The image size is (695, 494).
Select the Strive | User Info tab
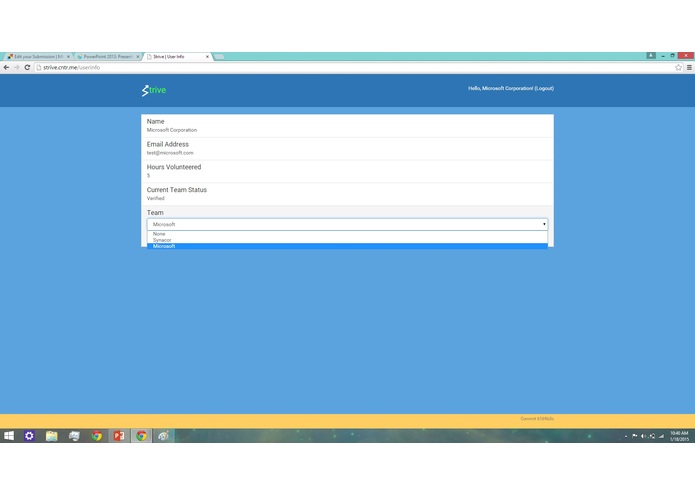tap(177, 57)
